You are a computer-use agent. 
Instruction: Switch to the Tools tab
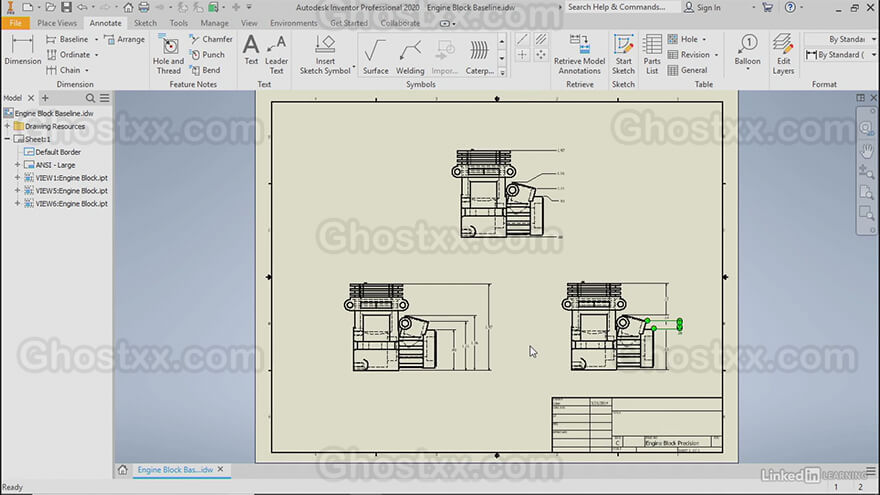(178, 23)
